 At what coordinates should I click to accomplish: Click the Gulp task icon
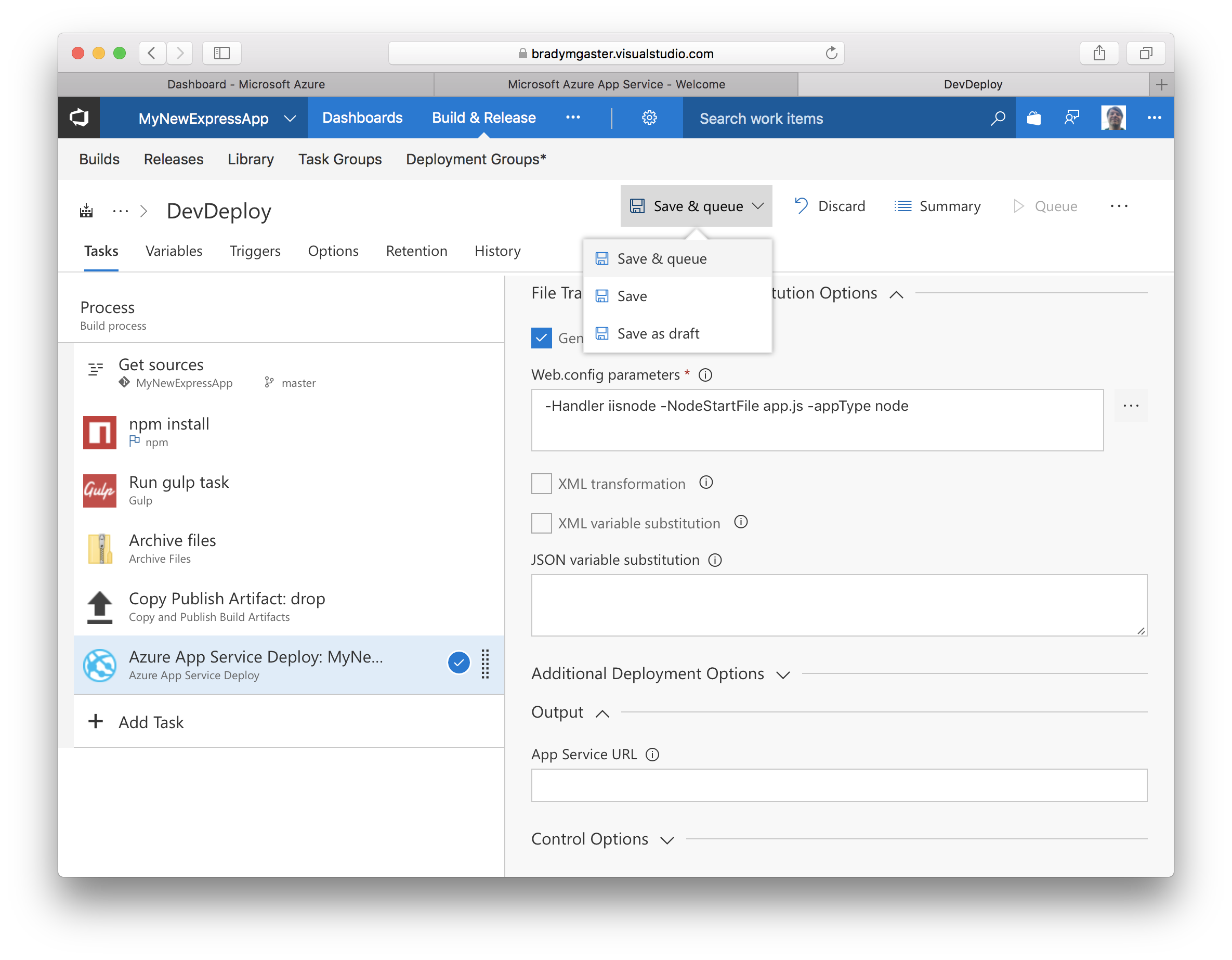pos(100,490)
